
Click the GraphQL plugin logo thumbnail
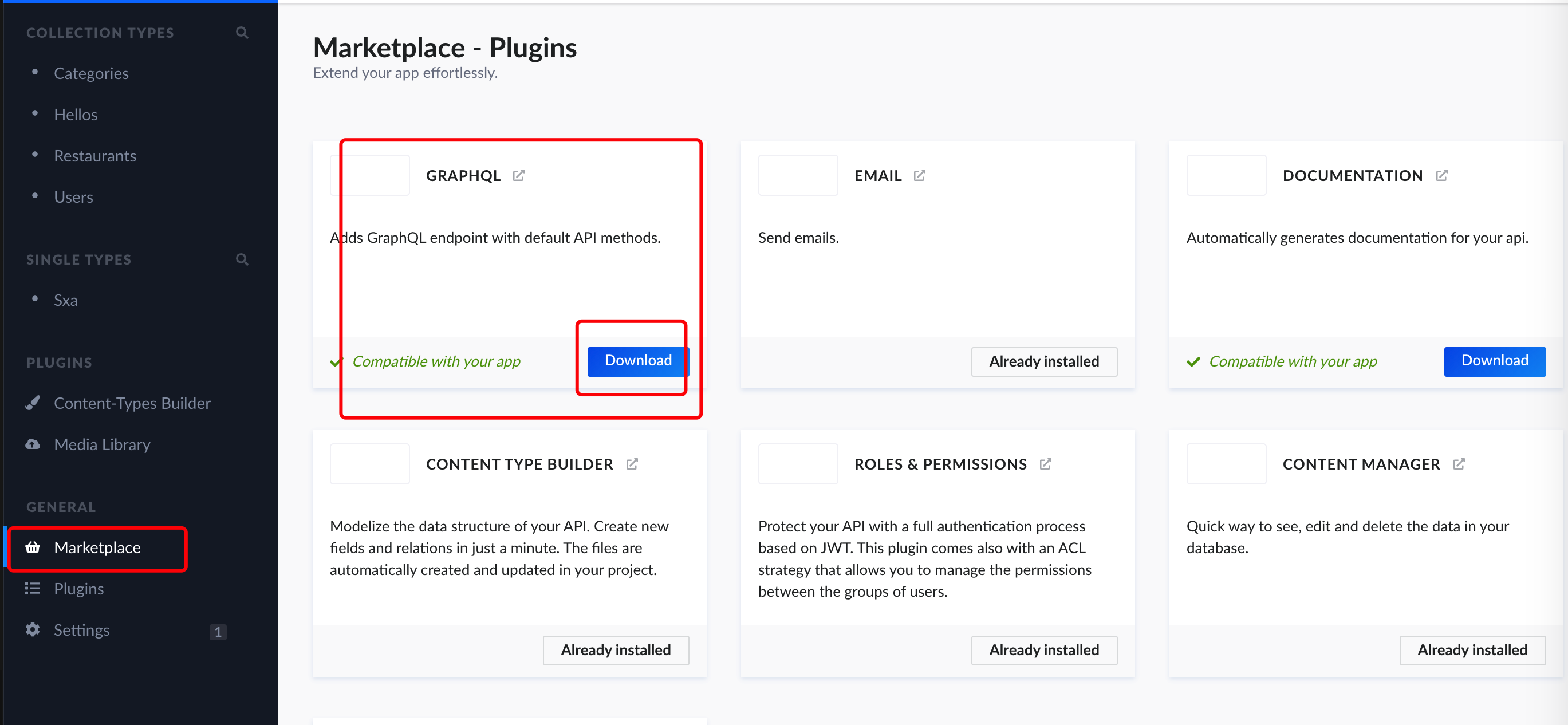pyautogui.click(x=369, y=175)
